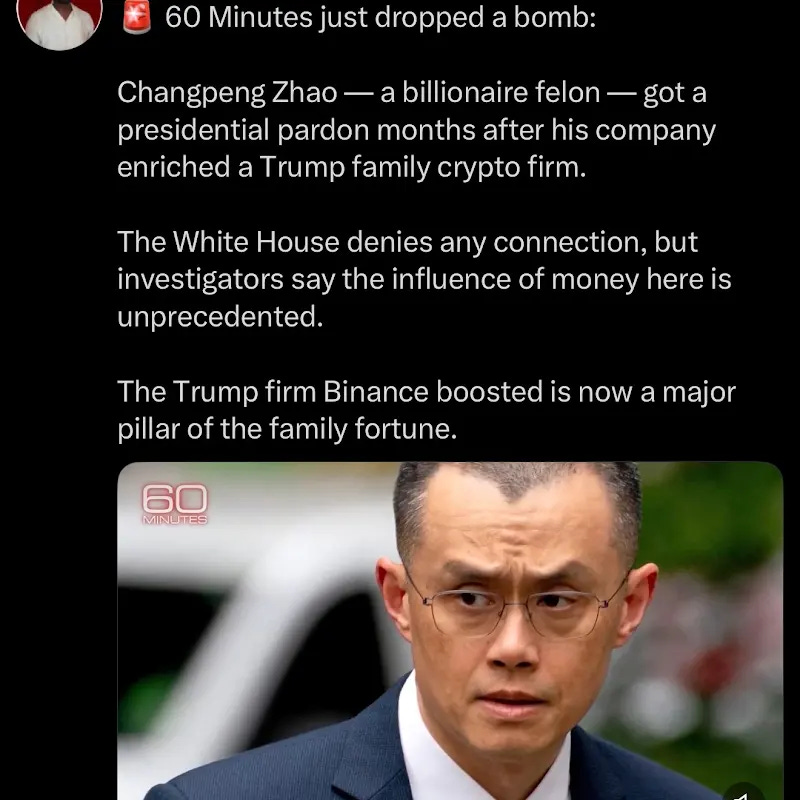Screen dimensions: 800x800
Task: Click 'The White House denies any connection'
Action: click(383, 242)
